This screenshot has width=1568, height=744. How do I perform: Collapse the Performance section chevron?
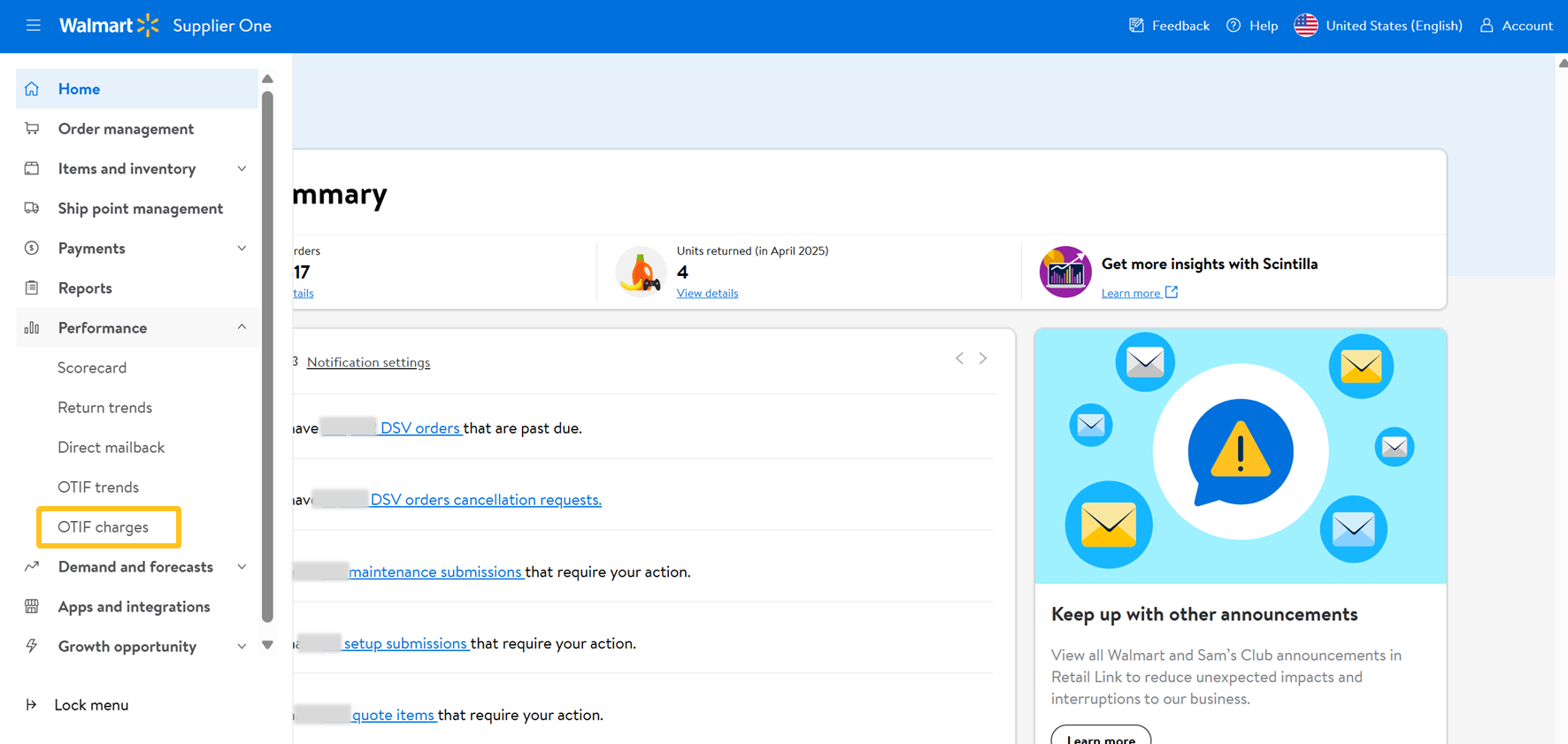[x=242, y=327]
